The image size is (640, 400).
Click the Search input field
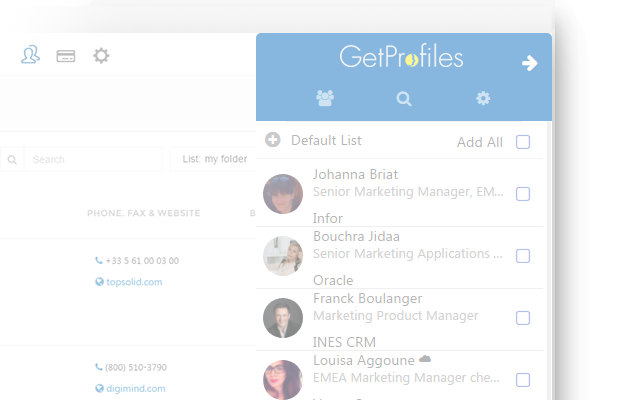[92, 159]
